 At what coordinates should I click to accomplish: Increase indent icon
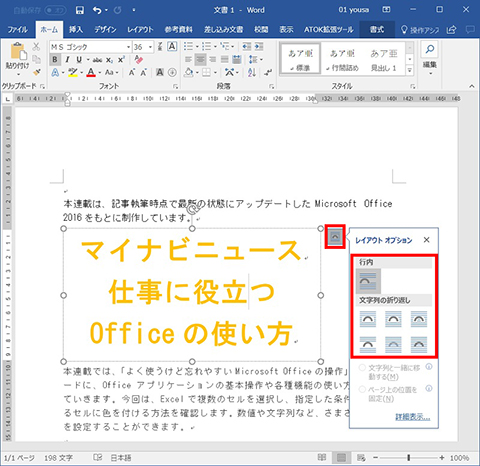259,46
